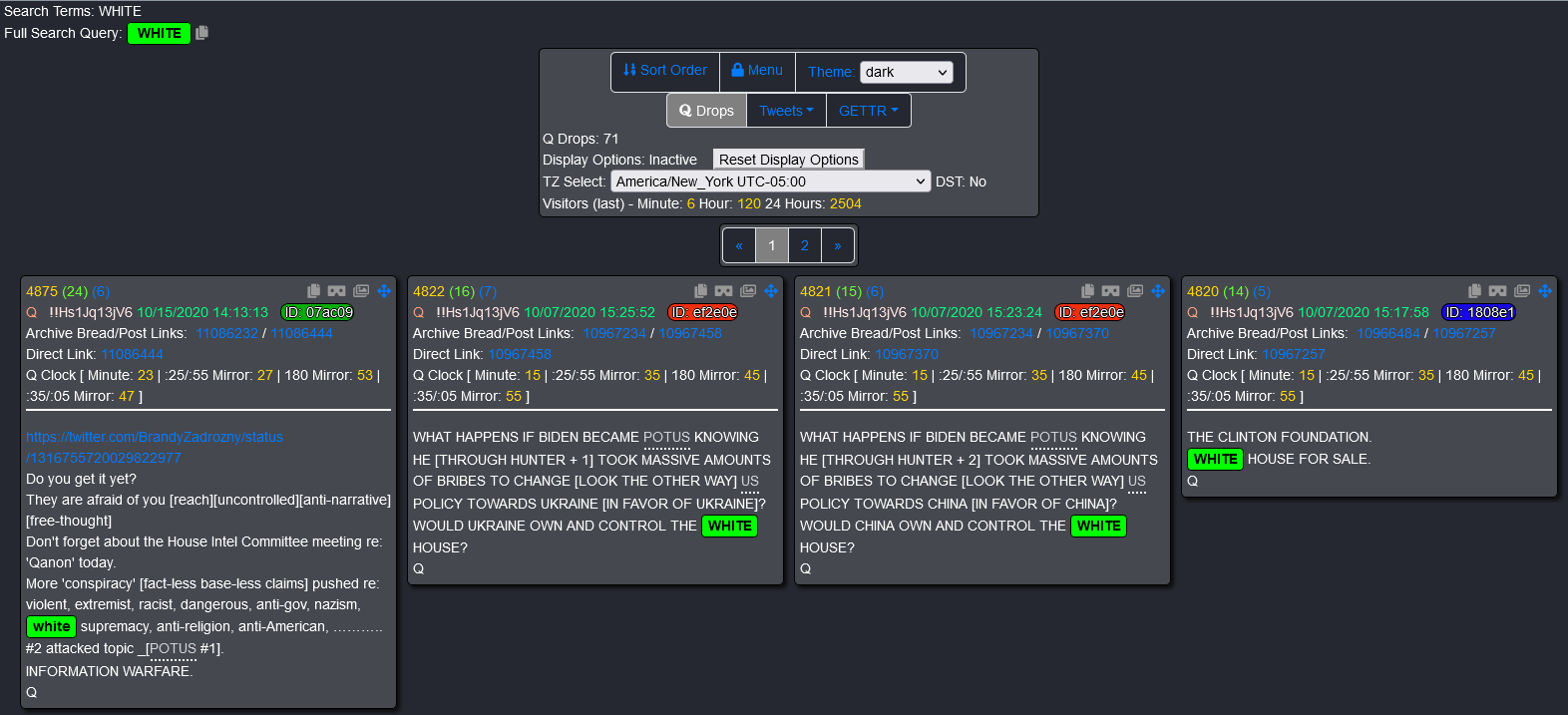
Task: Click the "Display Options: Inactive" text
Action: [619, 160]
